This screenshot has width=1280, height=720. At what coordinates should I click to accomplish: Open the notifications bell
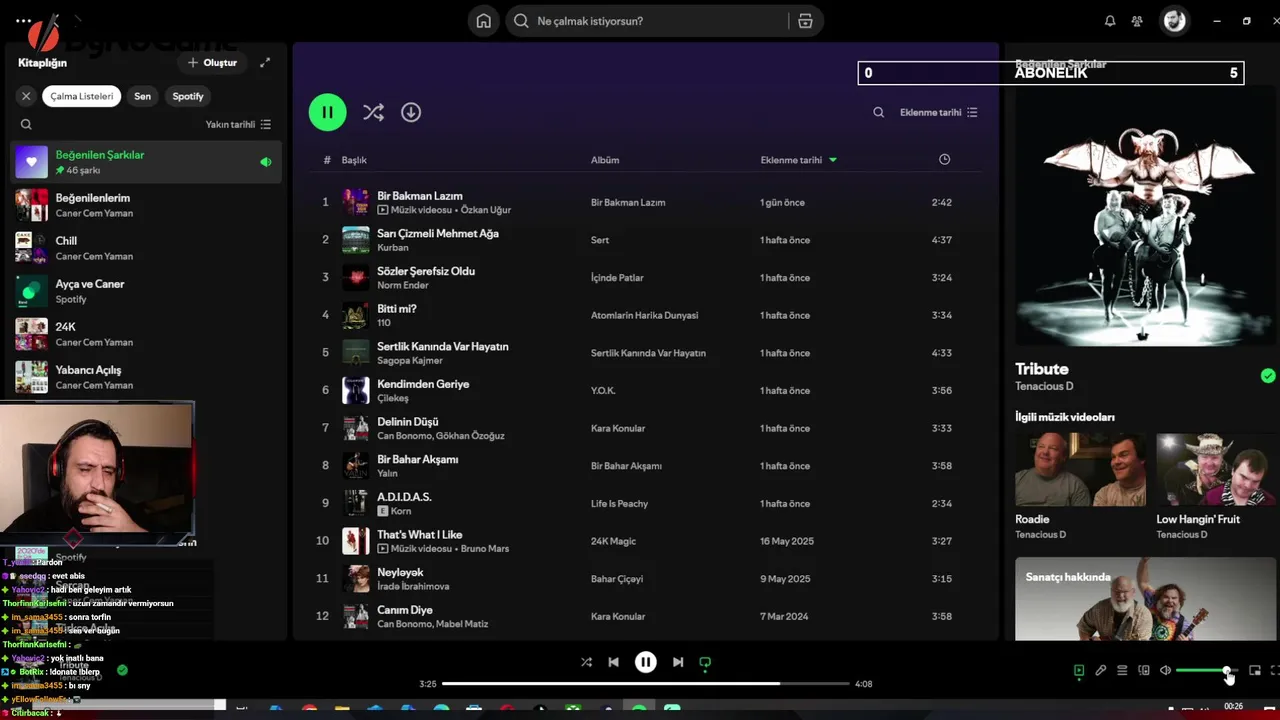tap(1110, 21)
